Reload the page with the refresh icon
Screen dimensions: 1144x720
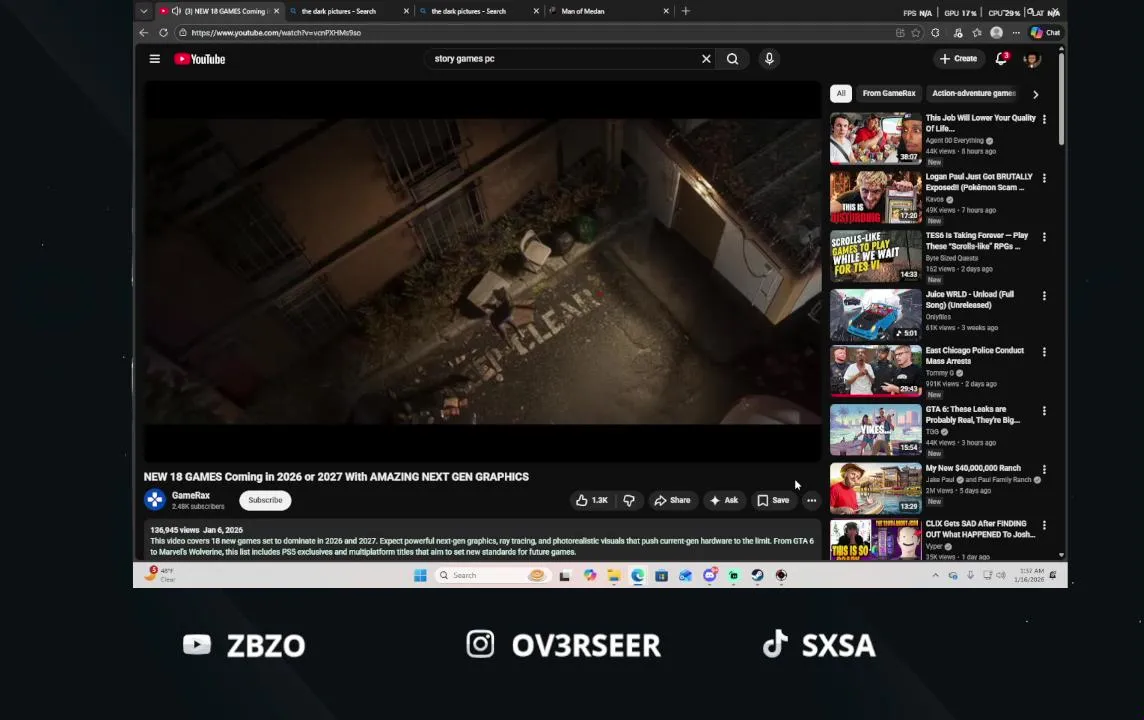(163, 33)
